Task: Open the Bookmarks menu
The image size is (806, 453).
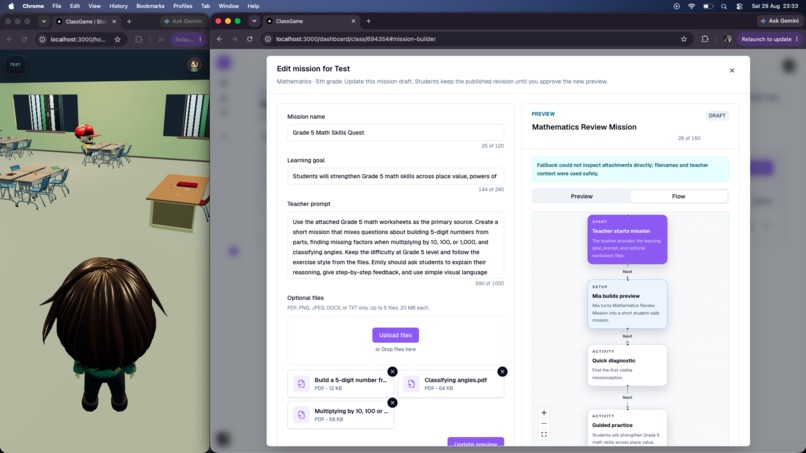Action: (x=150, y=6)
